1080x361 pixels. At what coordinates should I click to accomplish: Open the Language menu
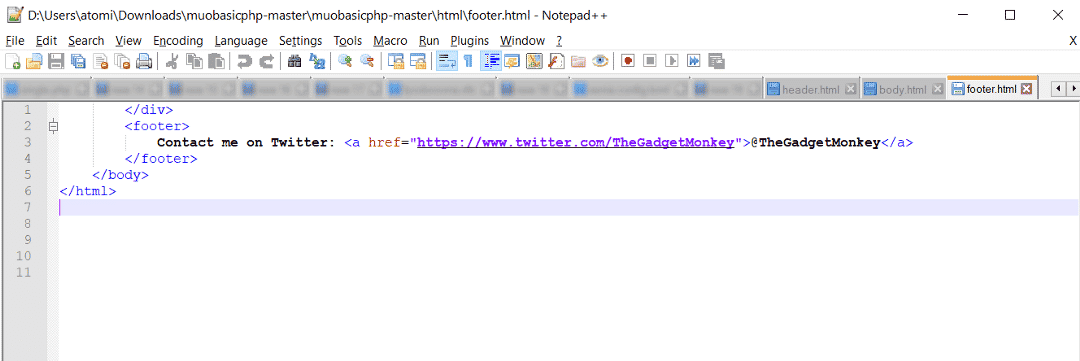pos(240,41)
